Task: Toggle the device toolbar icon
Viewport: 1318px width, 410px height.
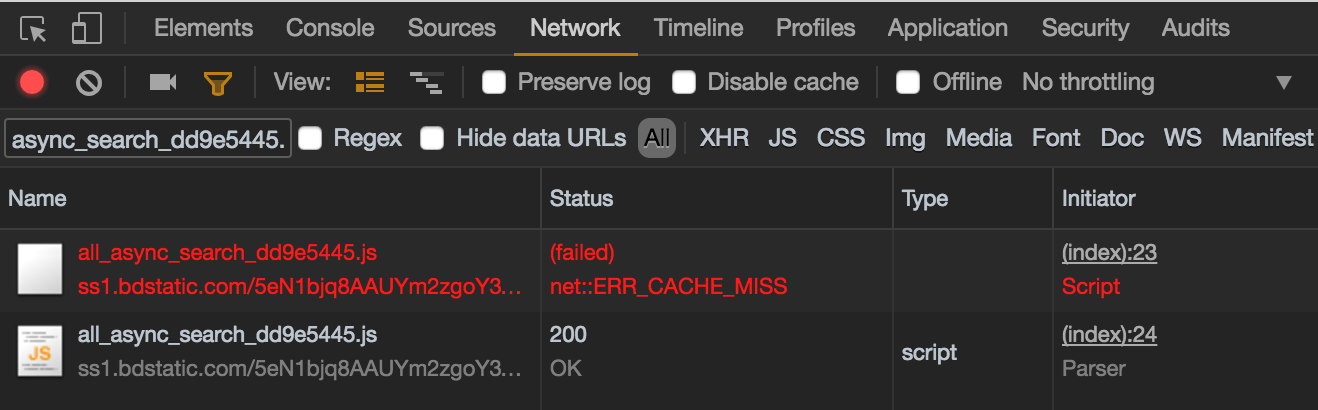Action: tap(87, 29)
